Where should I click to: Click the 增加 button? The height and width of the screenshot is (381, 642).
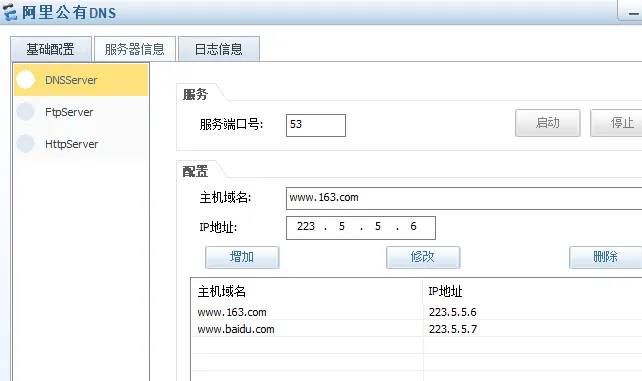pyautogui.click(x=242, y=257)
